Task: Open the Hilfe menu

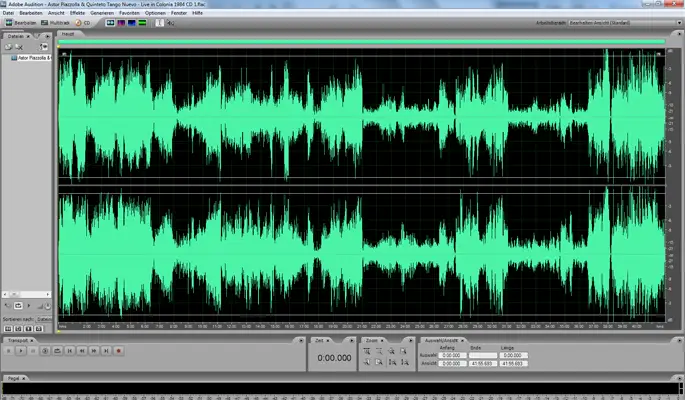Action: coord(197,13)
